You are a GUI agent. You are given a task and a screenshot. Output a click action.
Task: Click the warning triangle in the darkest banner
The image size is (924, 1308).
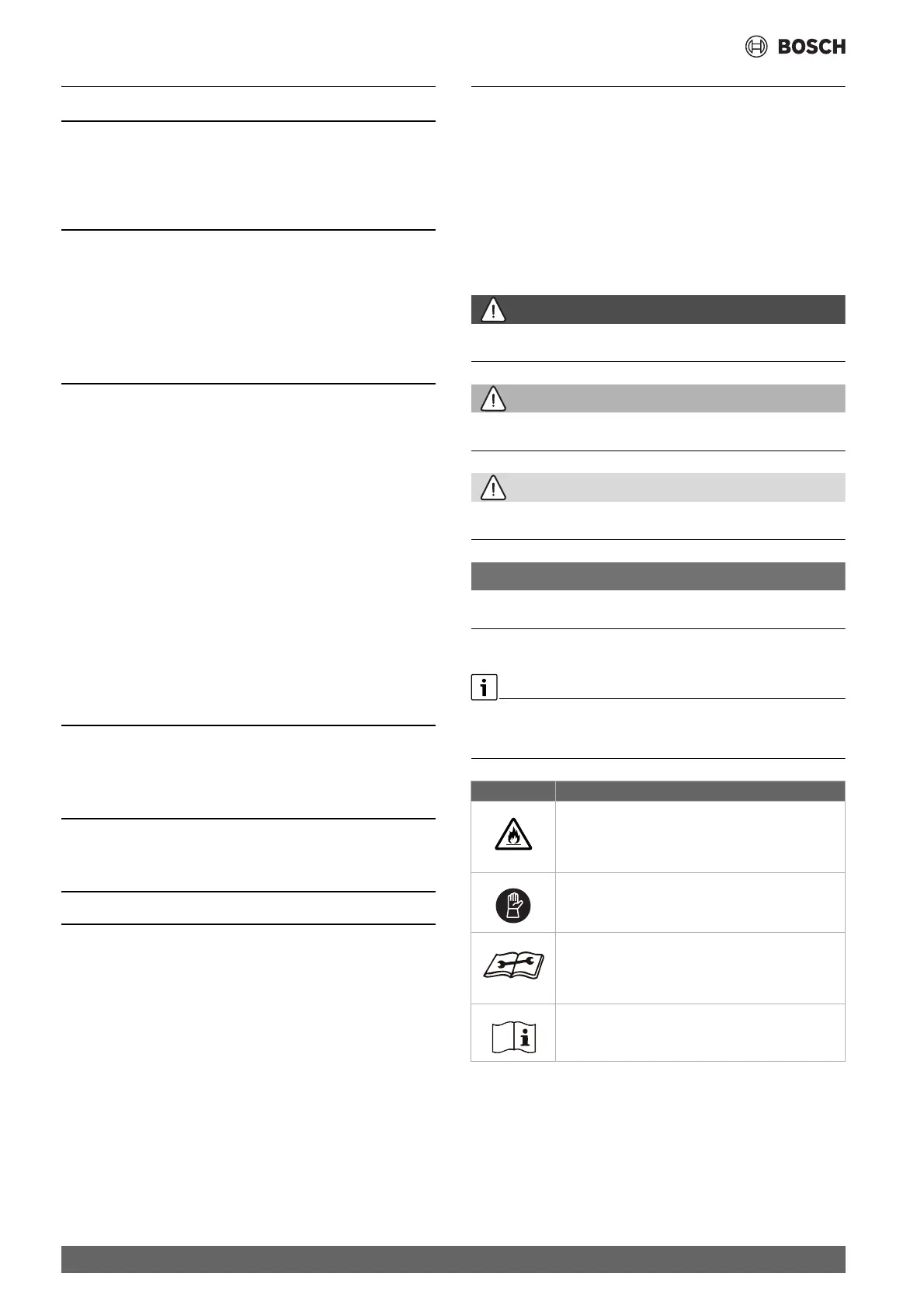(493, 310)
